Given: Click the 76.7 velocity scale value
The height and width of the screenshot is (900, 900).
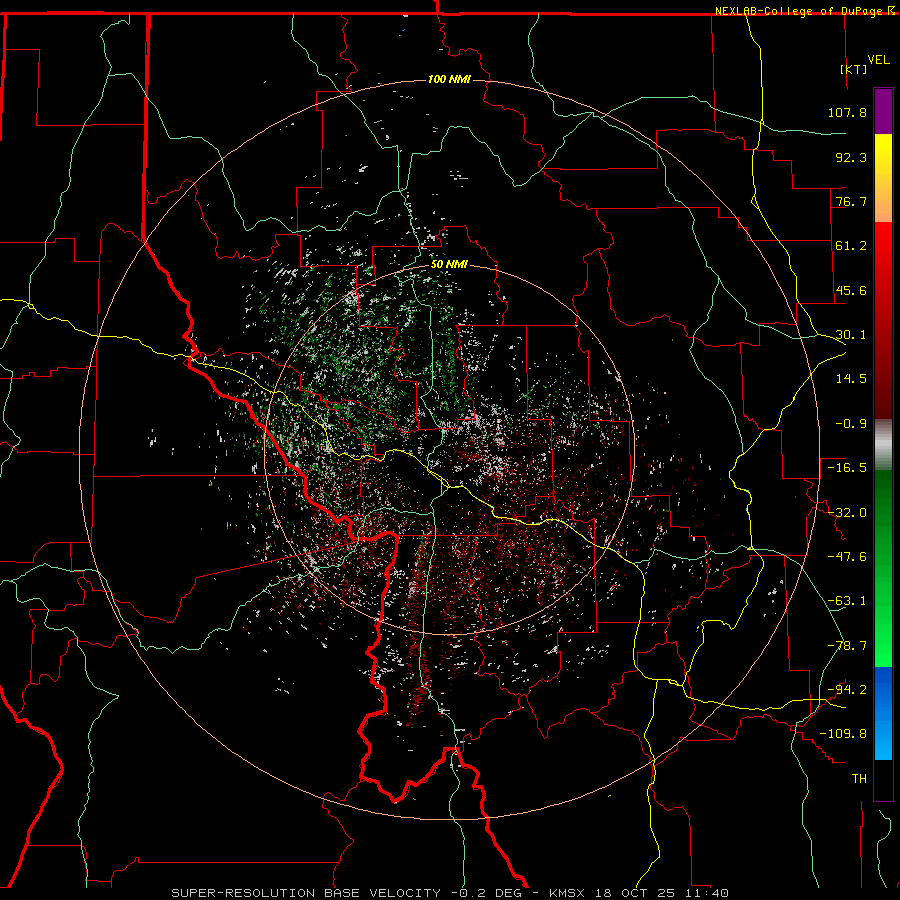Looking at the screenshot, I should [x=851, y=201].
